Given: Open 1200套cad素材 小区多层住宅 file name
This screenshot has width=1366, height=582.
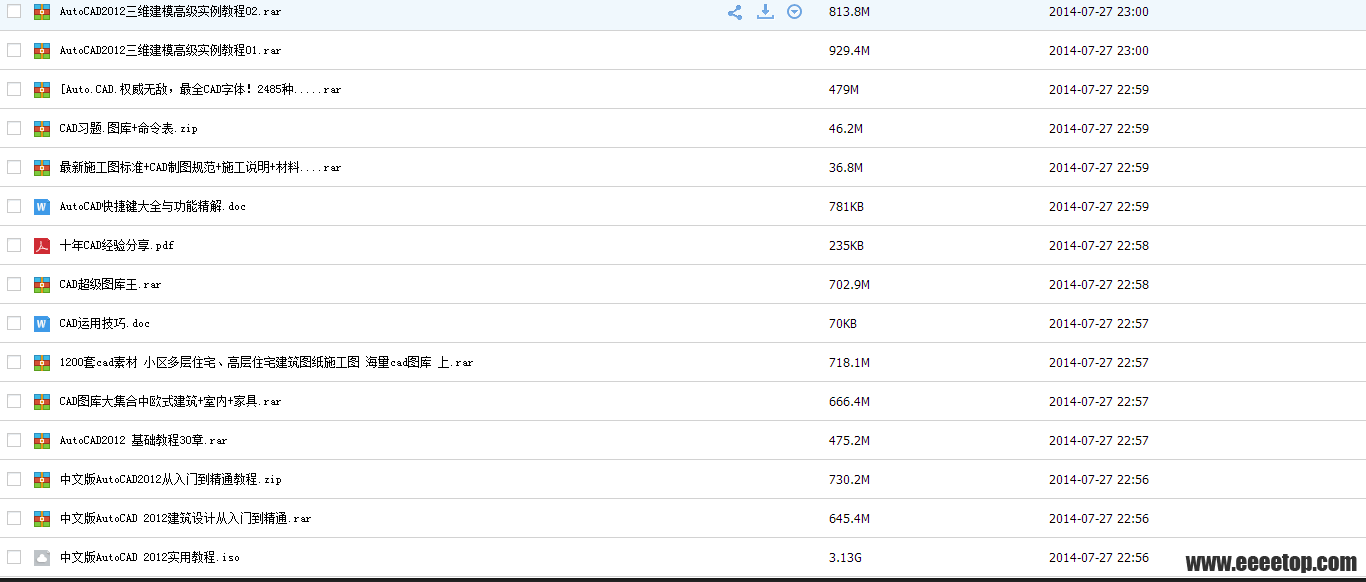Looking at the screenshot, I should tap(266, 363).
